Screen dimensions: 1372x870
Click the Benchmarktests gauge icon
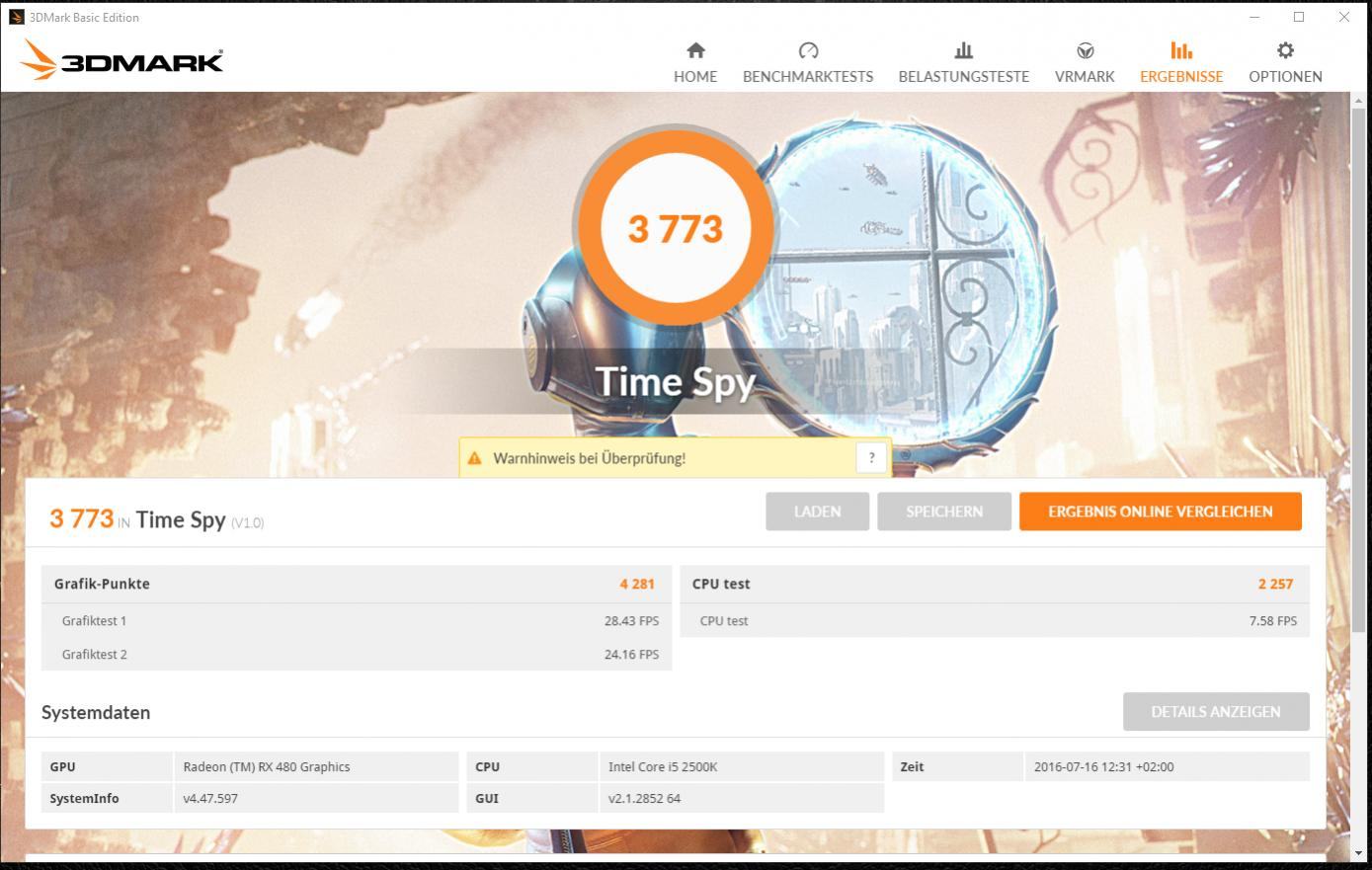coord(808,50)
